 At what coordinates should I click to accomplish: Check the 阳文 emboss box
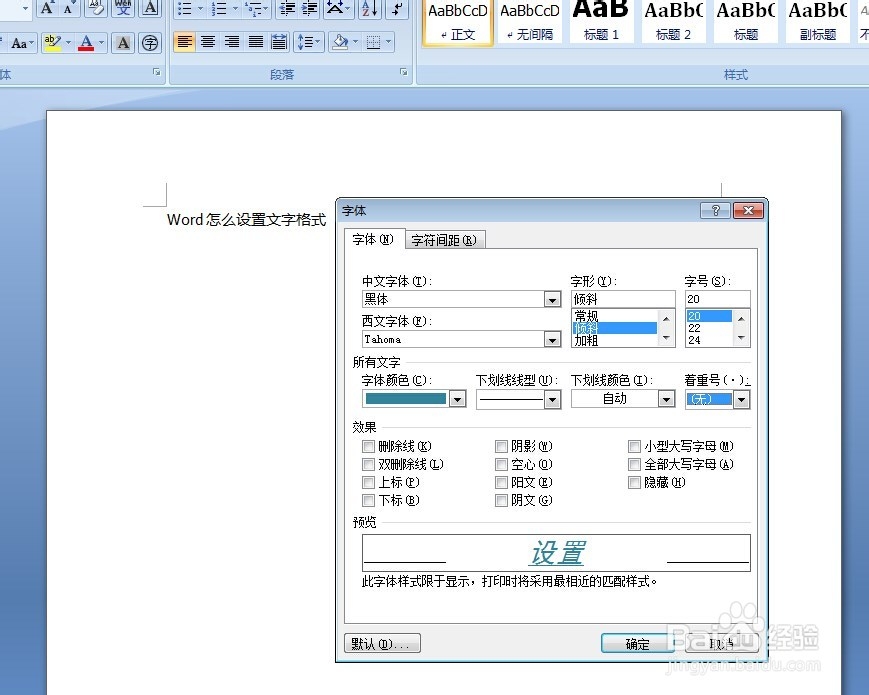click(x=501, y=482)
